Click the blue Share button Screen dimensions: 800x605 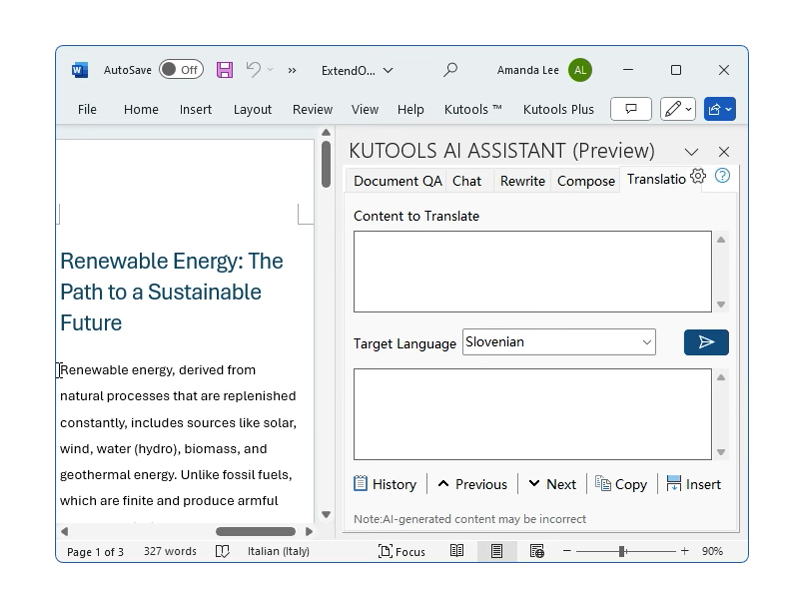[720, 109]
